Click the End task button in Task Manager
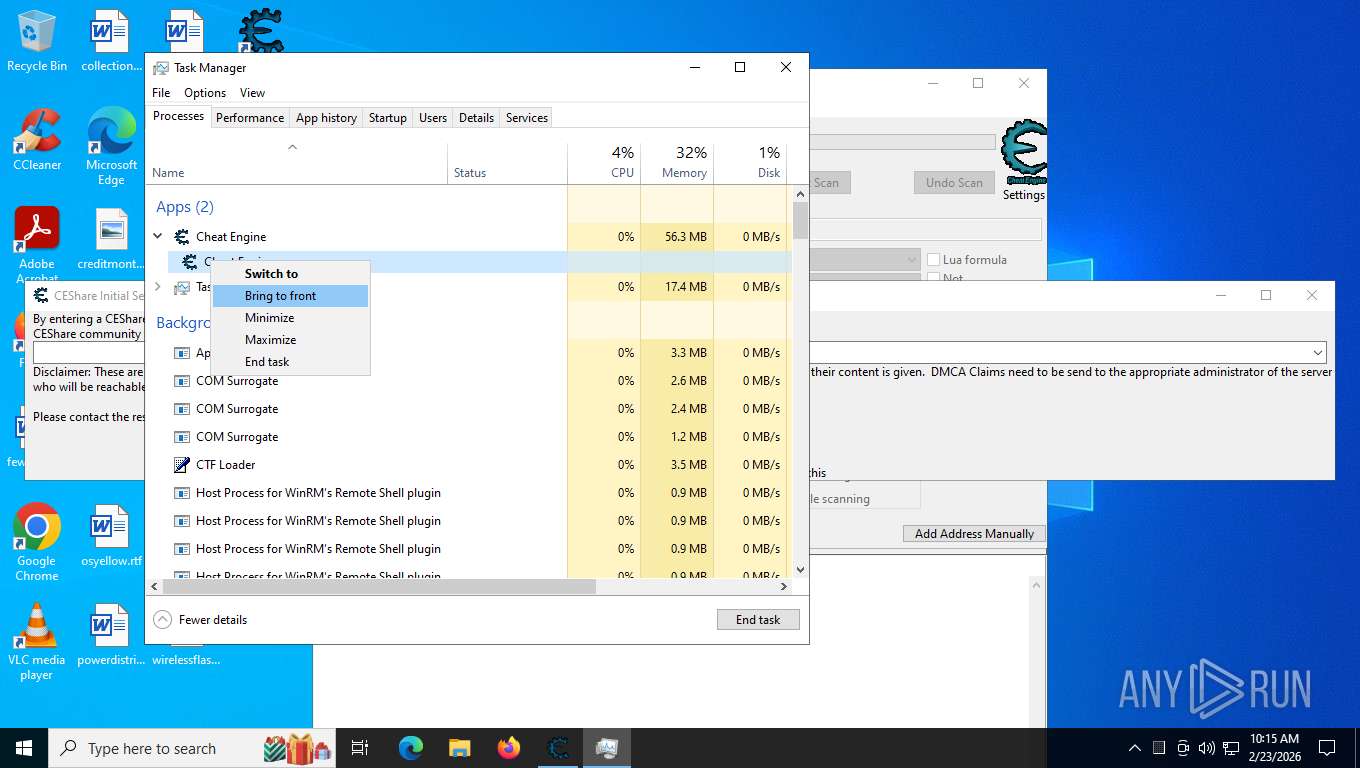This screenshot has height=768, width=1360. [758, 620]
